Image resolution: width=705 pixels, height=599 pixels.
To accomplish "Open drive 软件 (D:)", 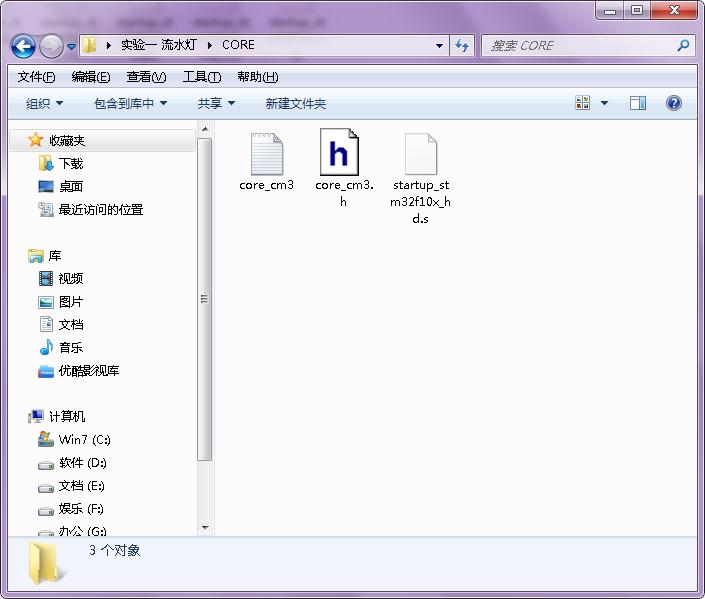I will [83, 463].
